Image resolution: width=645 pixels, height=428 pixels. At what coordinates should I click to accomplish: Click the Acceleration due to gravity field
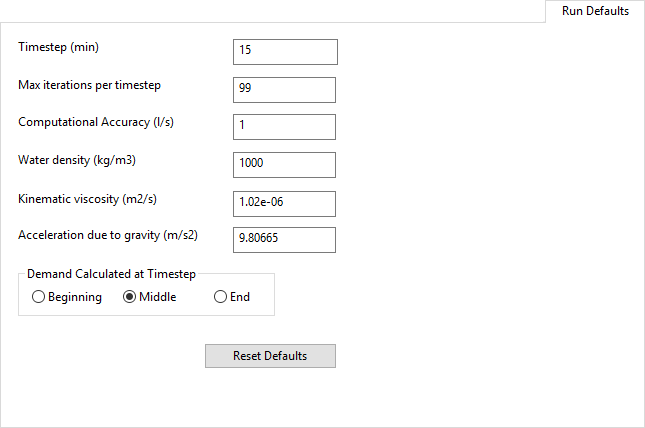click(x=284, y=240)
